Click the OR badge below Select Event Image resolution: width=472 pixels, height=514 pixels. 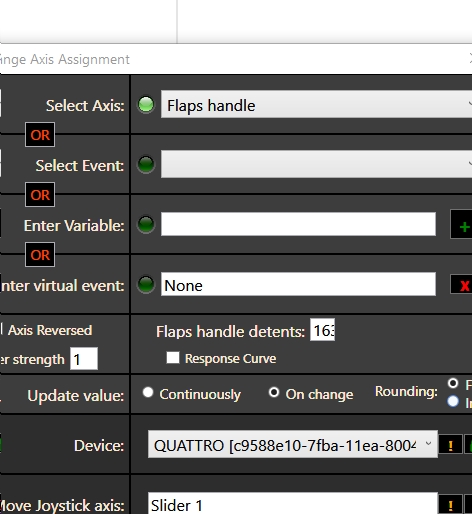click(x=40, y=195)
